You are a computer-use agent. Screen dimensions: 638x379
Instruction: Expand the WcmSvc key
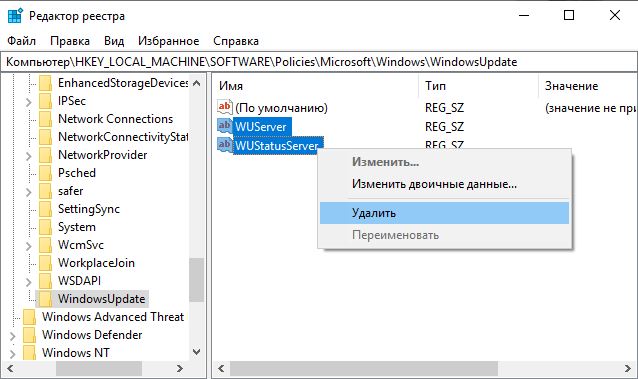(x=28, y=245)
